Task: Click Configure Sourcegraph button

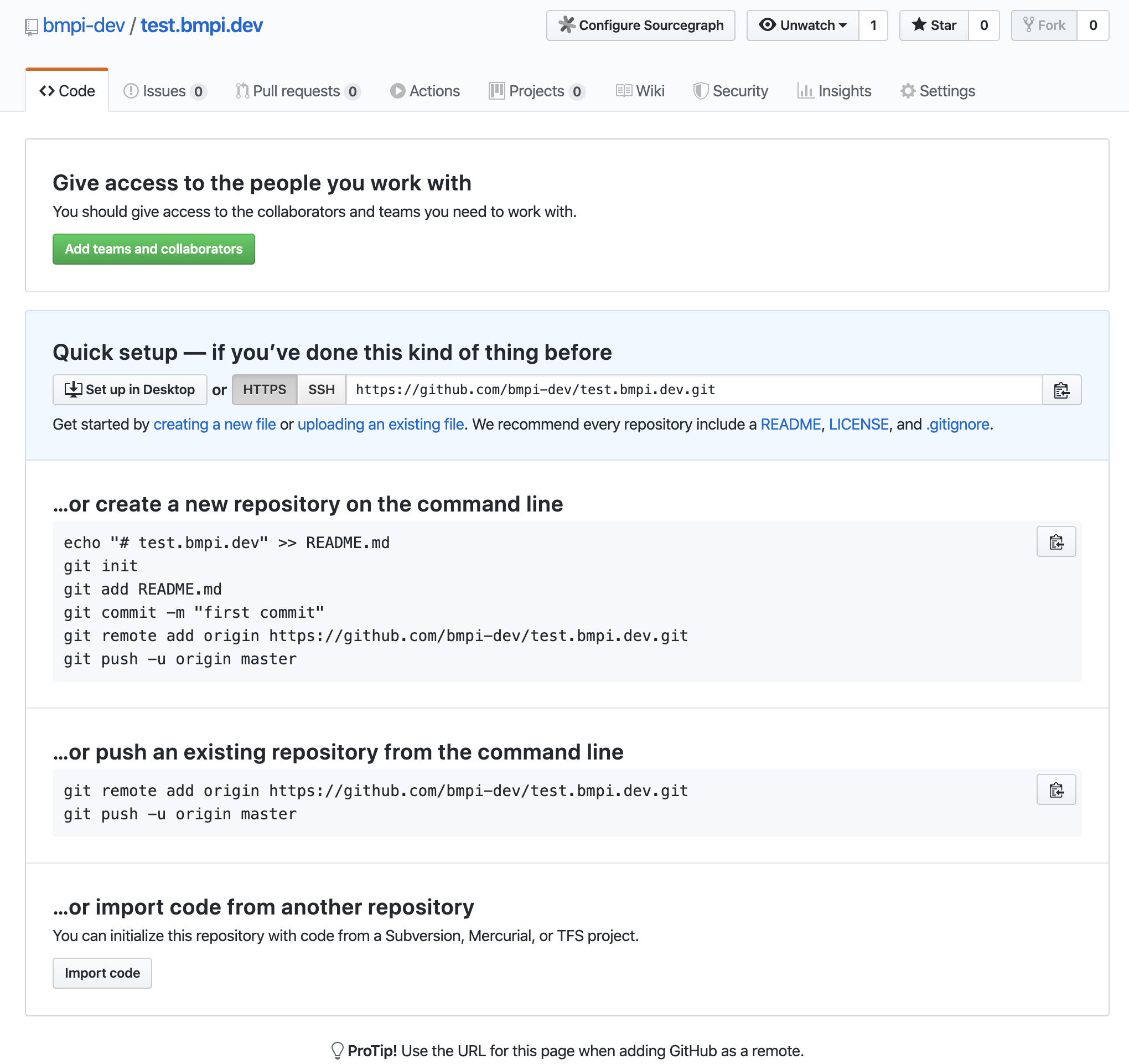Action: pos(640,25)
